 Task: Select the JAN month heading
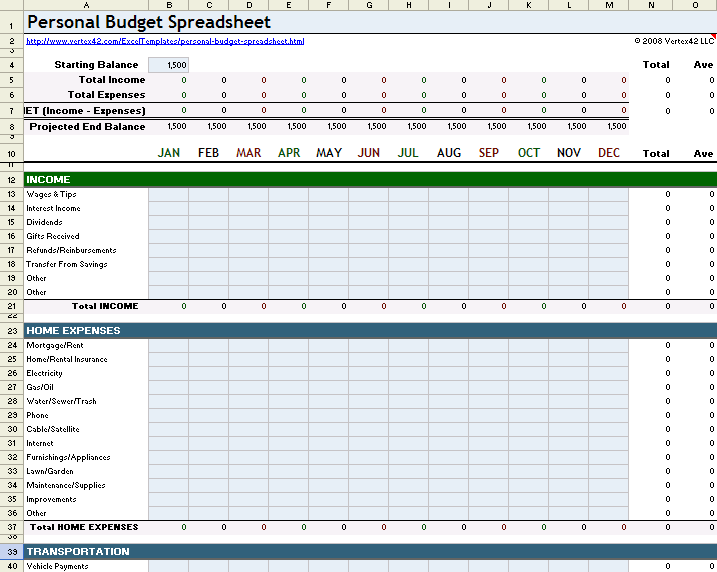[x=168, y=153]
